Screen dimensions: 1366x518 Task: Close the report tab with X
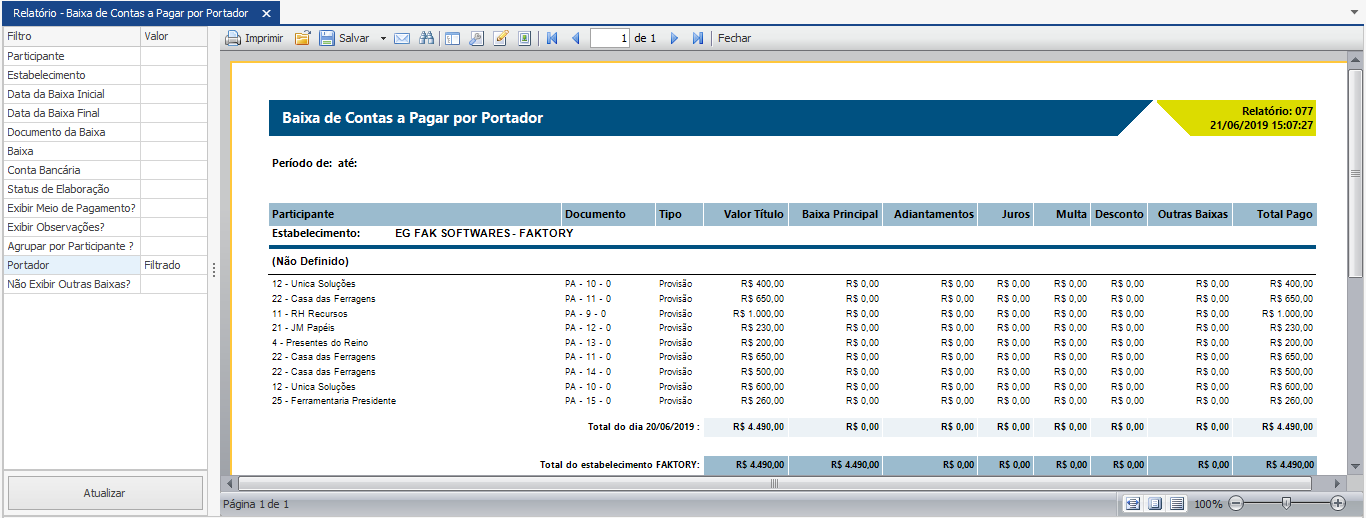pos(265,13)
